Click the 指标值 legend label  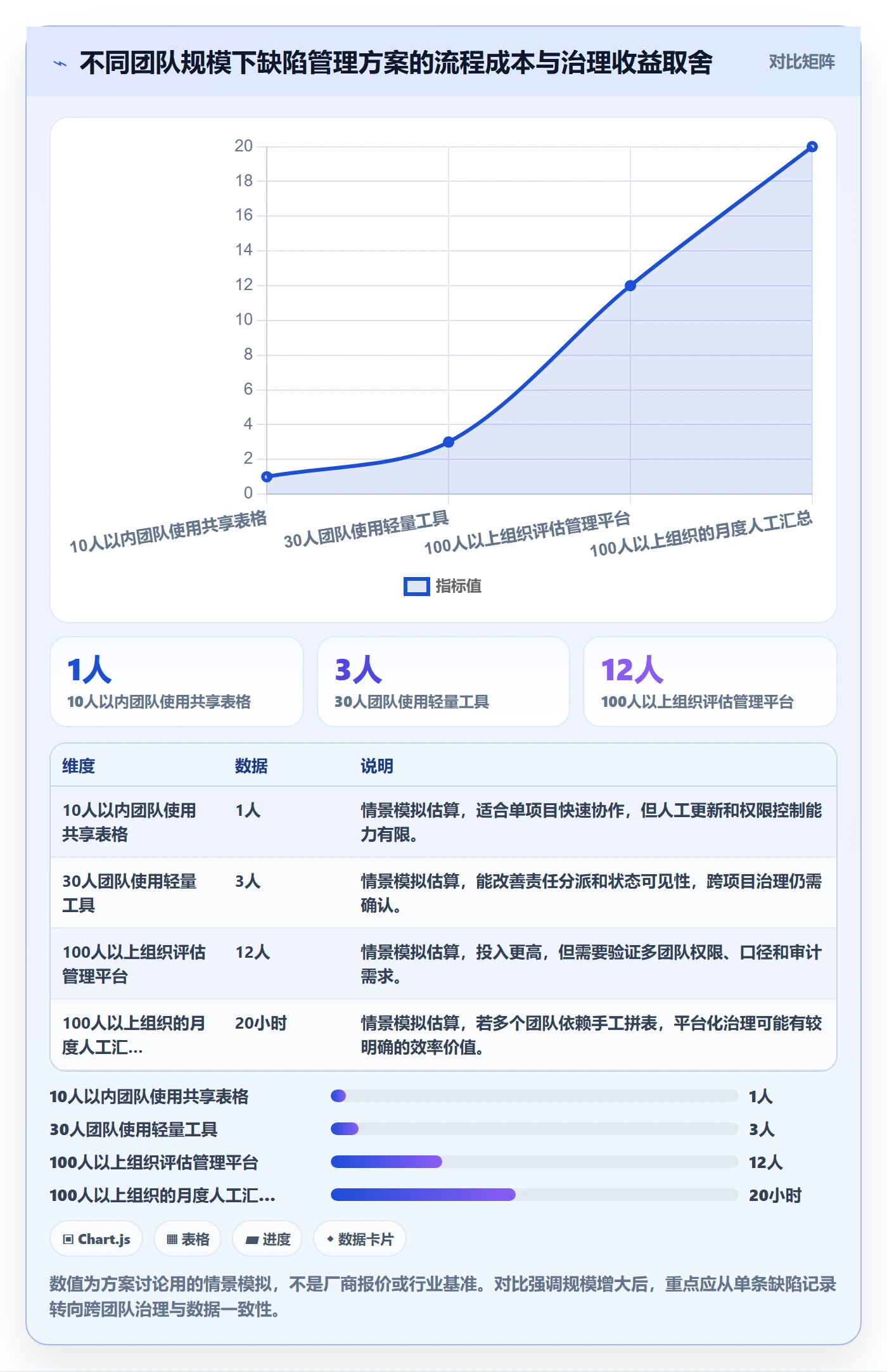(458, 587)
